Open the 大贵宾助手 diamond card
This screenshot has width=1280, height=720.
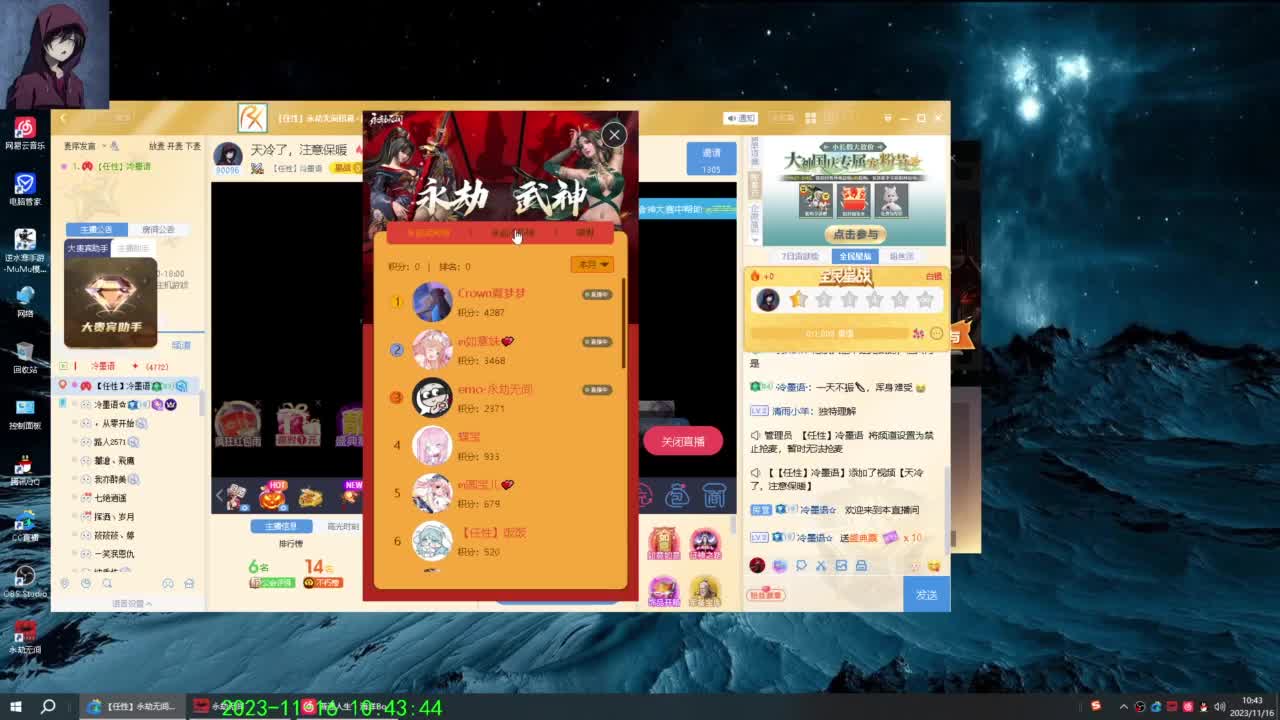110,303
